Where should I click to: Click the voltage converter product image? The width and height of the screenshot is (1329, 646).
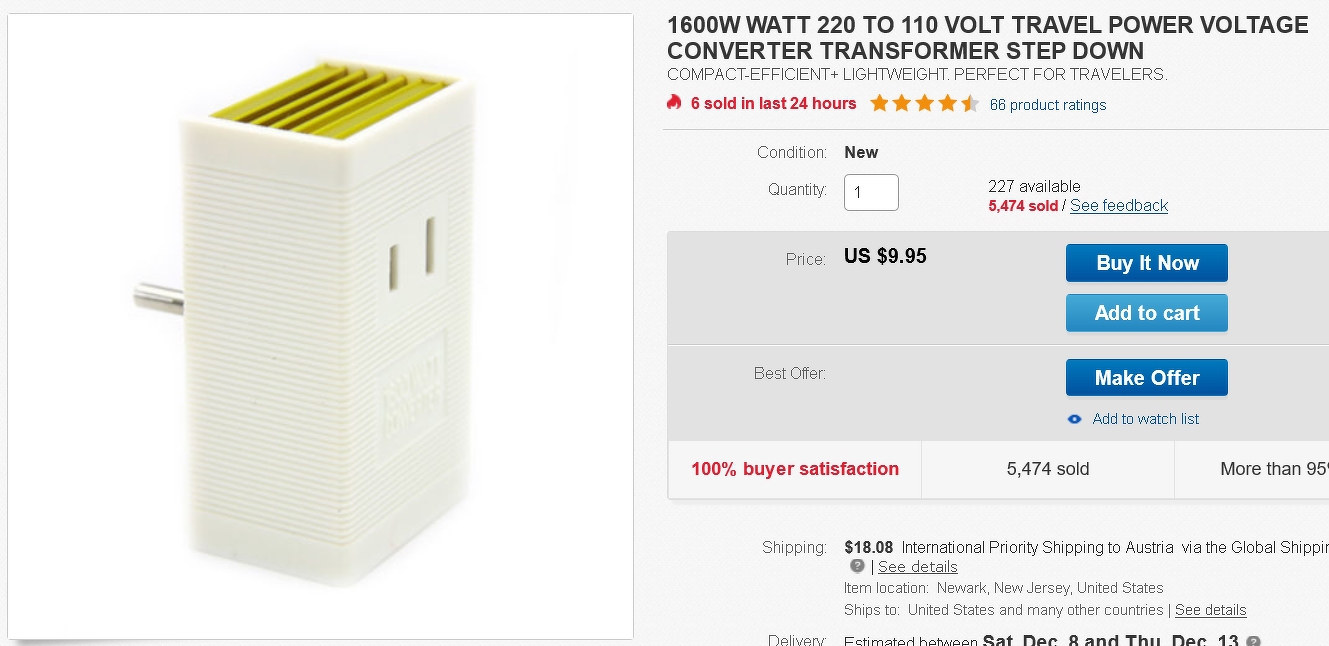(x=320, y=326)
